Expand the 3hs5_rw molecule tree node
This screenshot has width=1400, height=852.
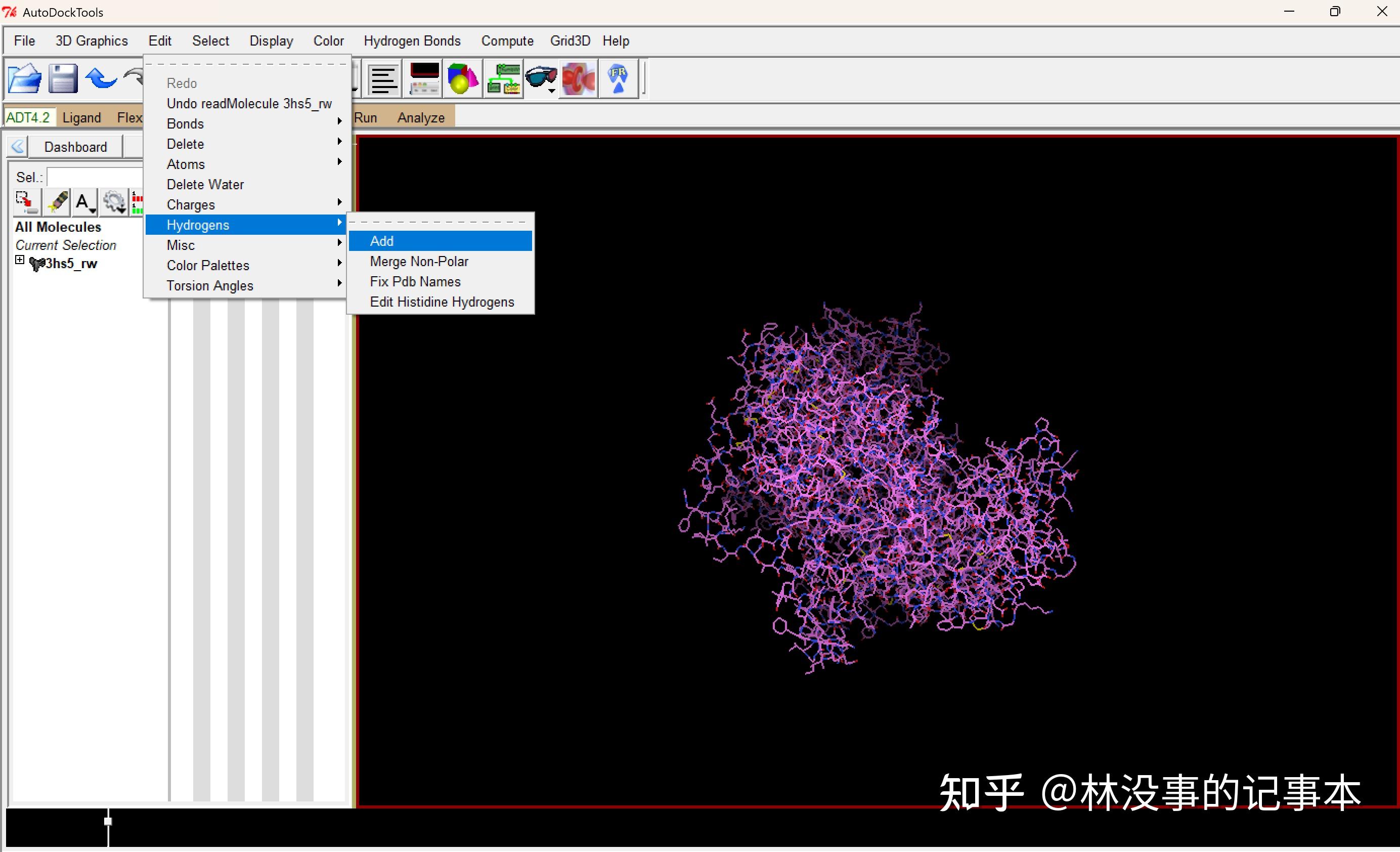tap(20, 261)
